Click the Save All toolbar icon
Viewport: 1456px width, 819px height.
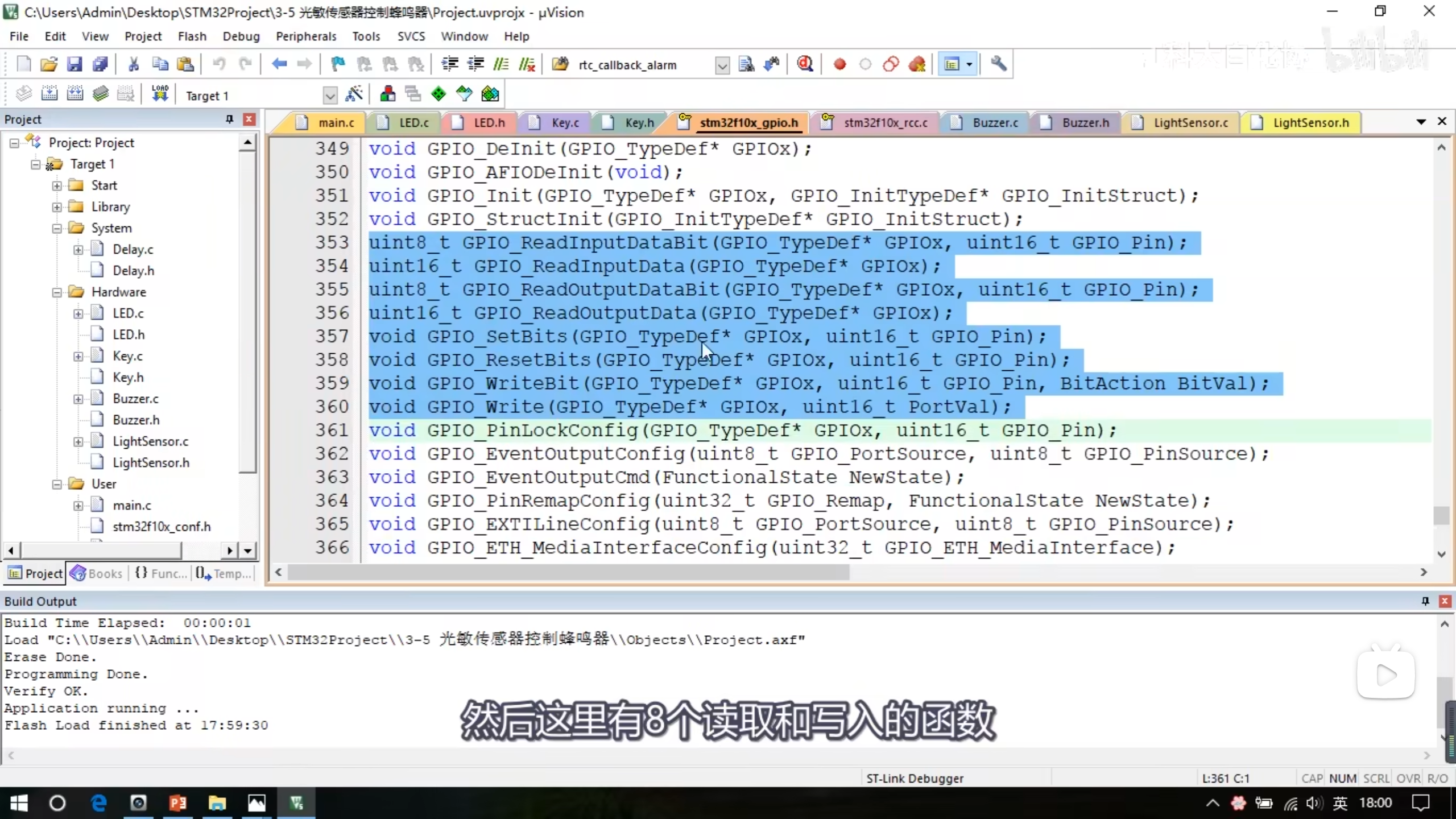coord(100,64)
